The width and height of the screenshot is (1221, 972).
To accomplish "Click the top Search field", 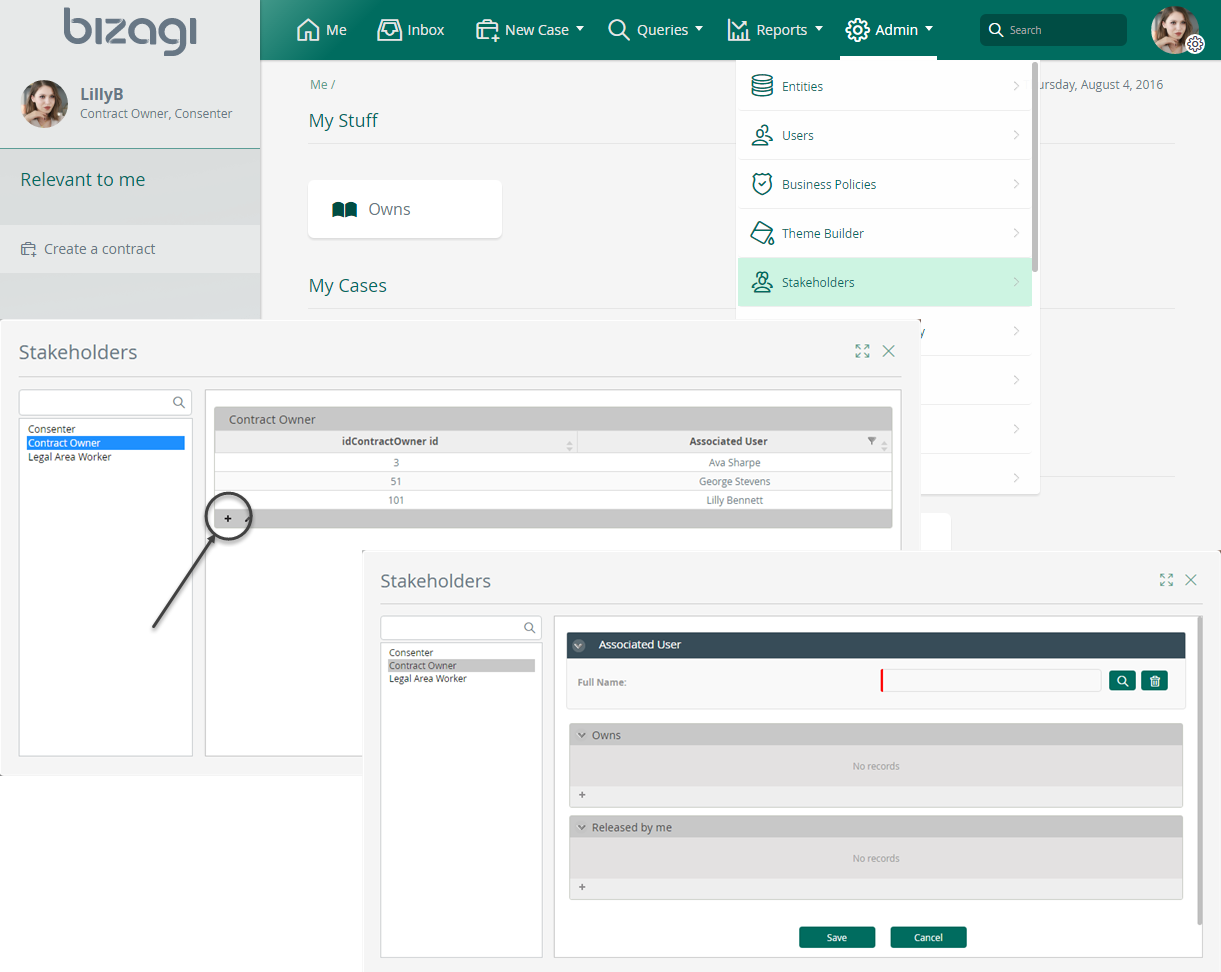I will click(x=1053, y=30).
